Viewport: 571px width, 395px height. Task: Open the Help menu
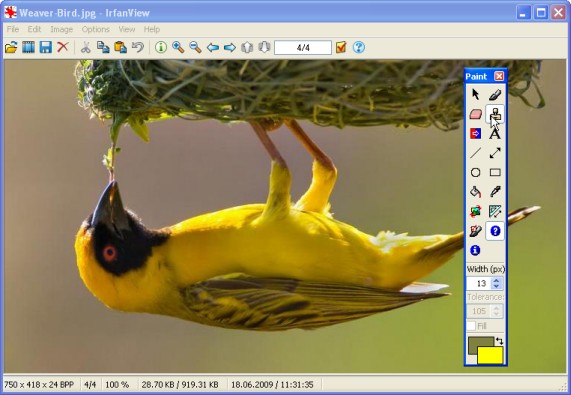point(152,29)
